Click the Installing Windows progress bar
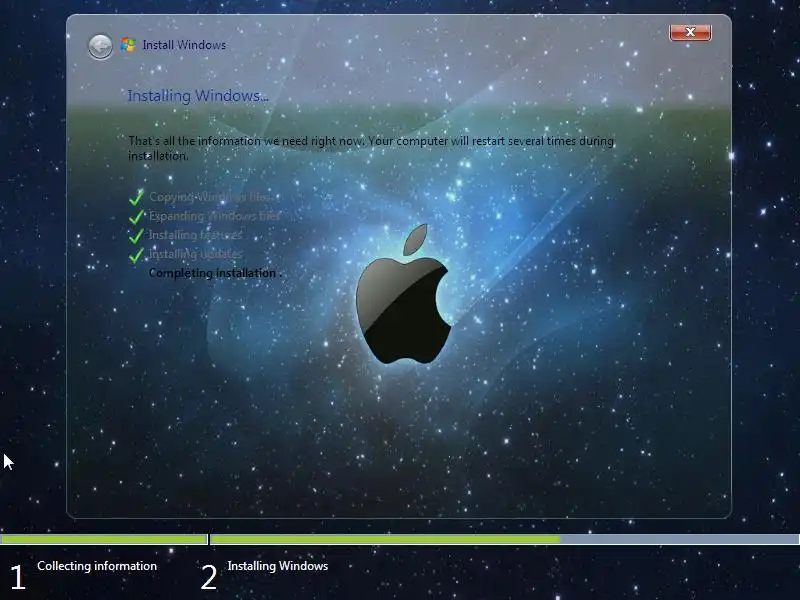The image size is (800, 600). pos(505,539)
